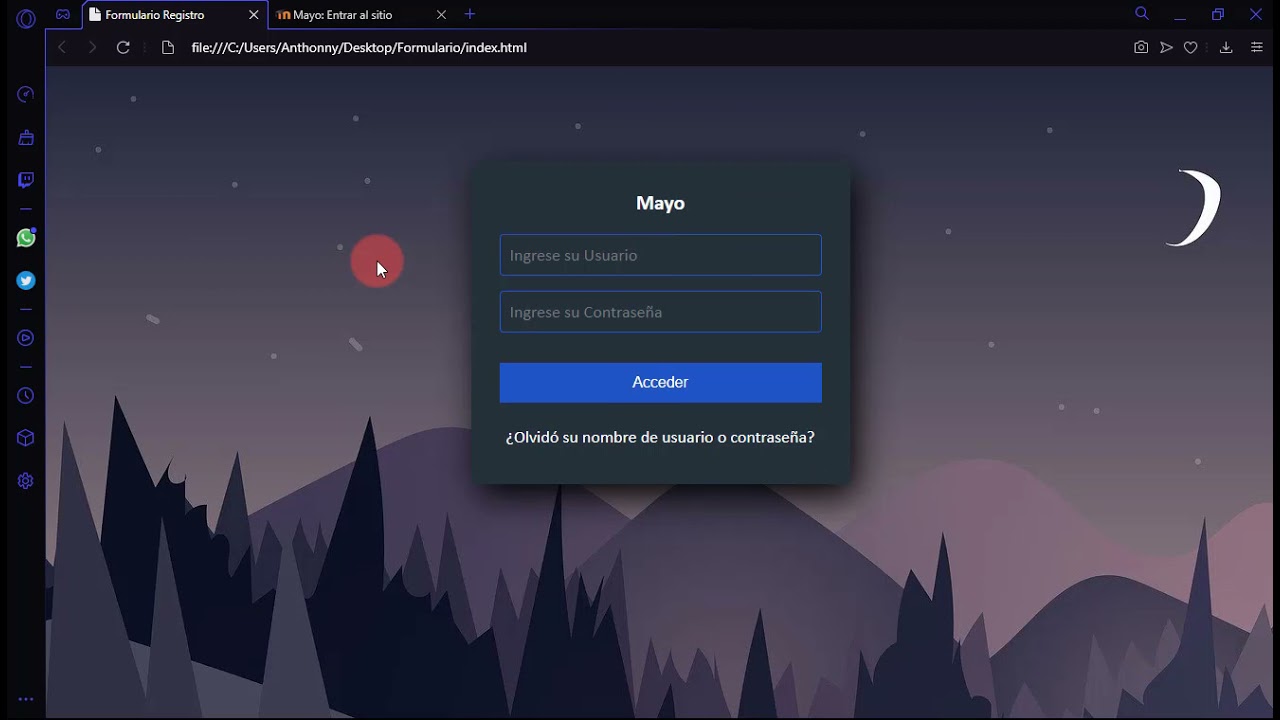Click the page file icon in address bar
This screenshot has height=720, width=1280.
click(168, 47)
